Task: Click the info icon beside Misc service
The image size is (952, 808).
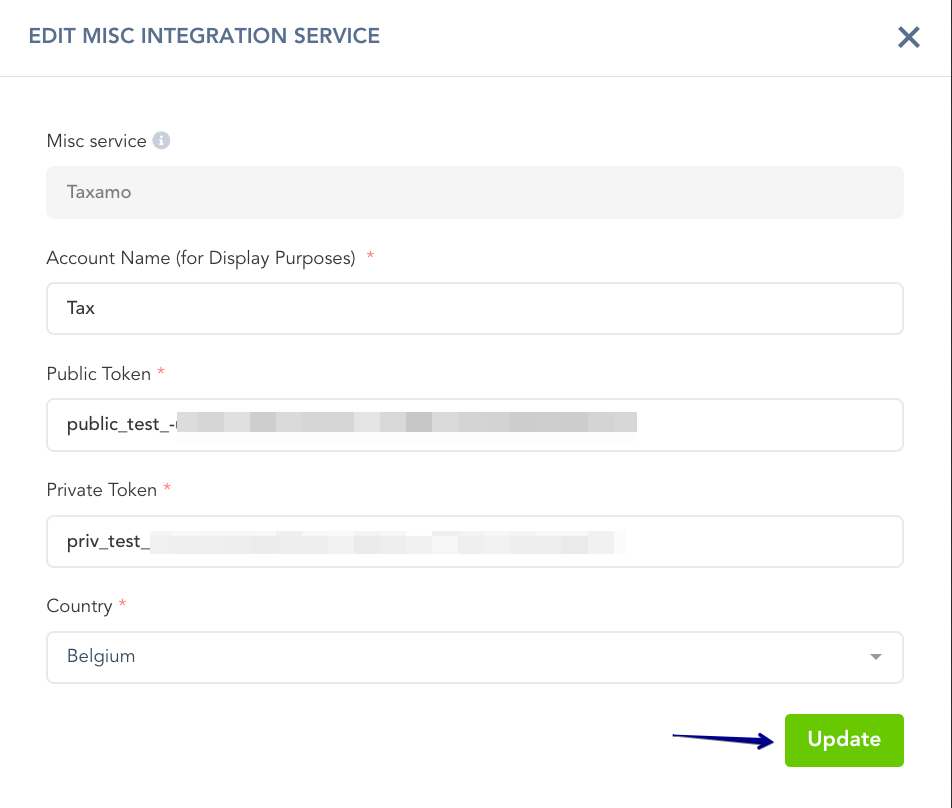Action: point(161,141)
